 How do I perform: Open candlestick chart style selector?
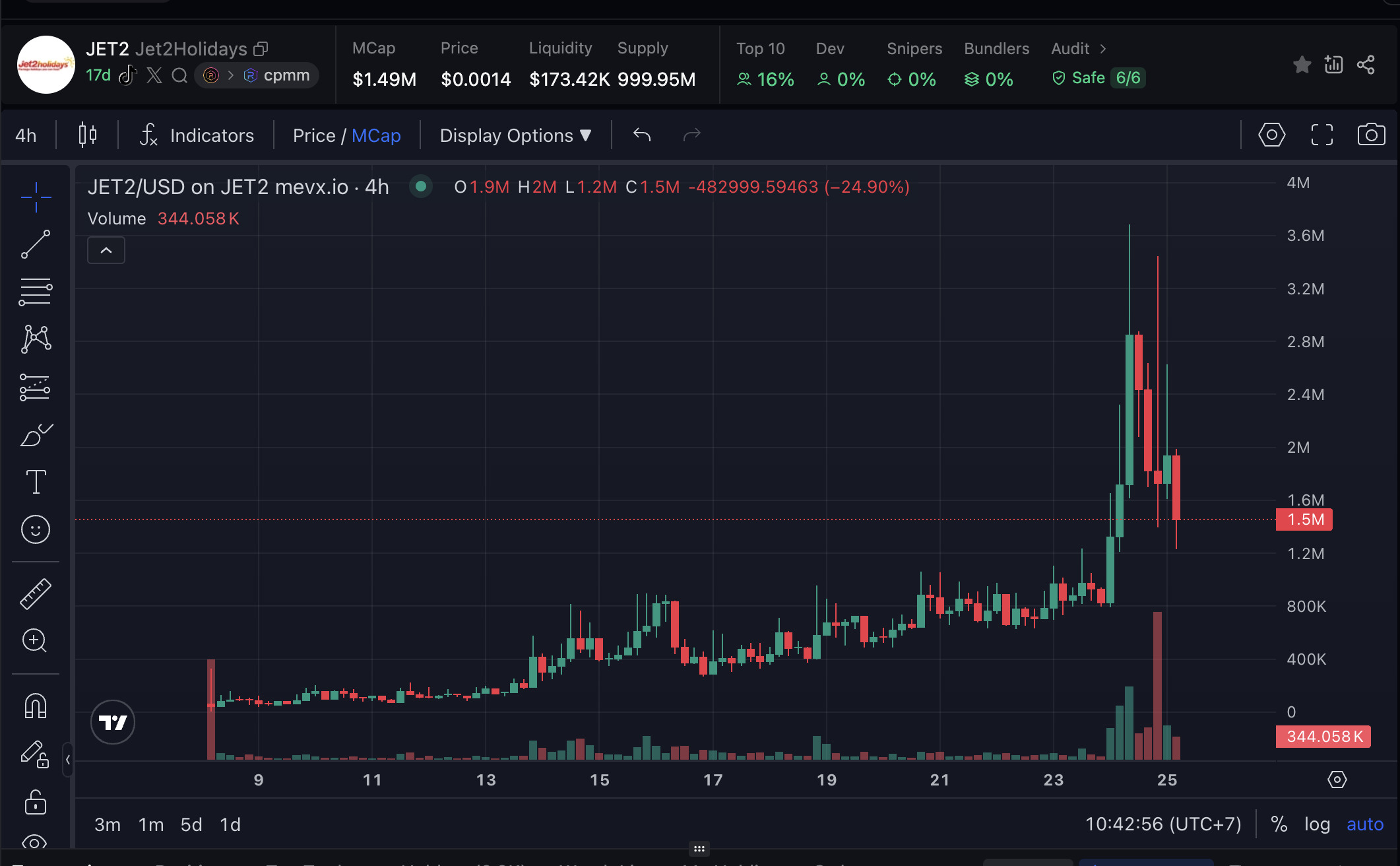[x=88, y=135]
